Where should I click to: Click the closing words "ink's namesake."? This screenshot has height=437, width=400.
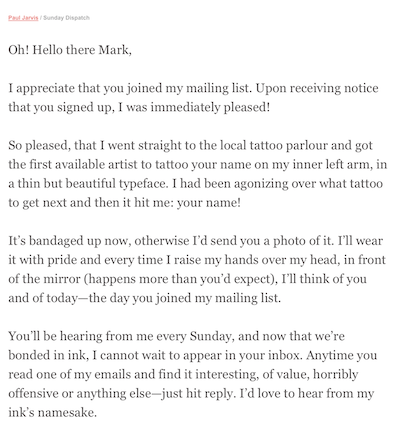52,412
